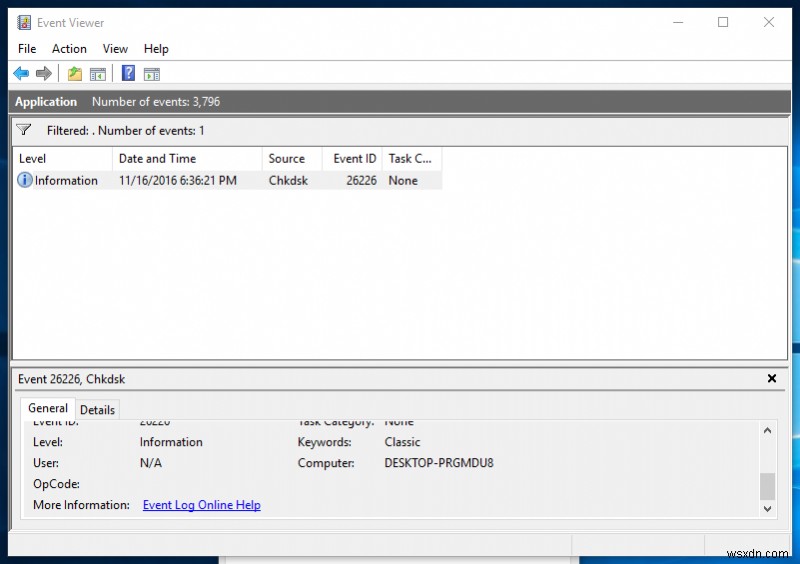Sort by the Event ID column header

(353, 159)
